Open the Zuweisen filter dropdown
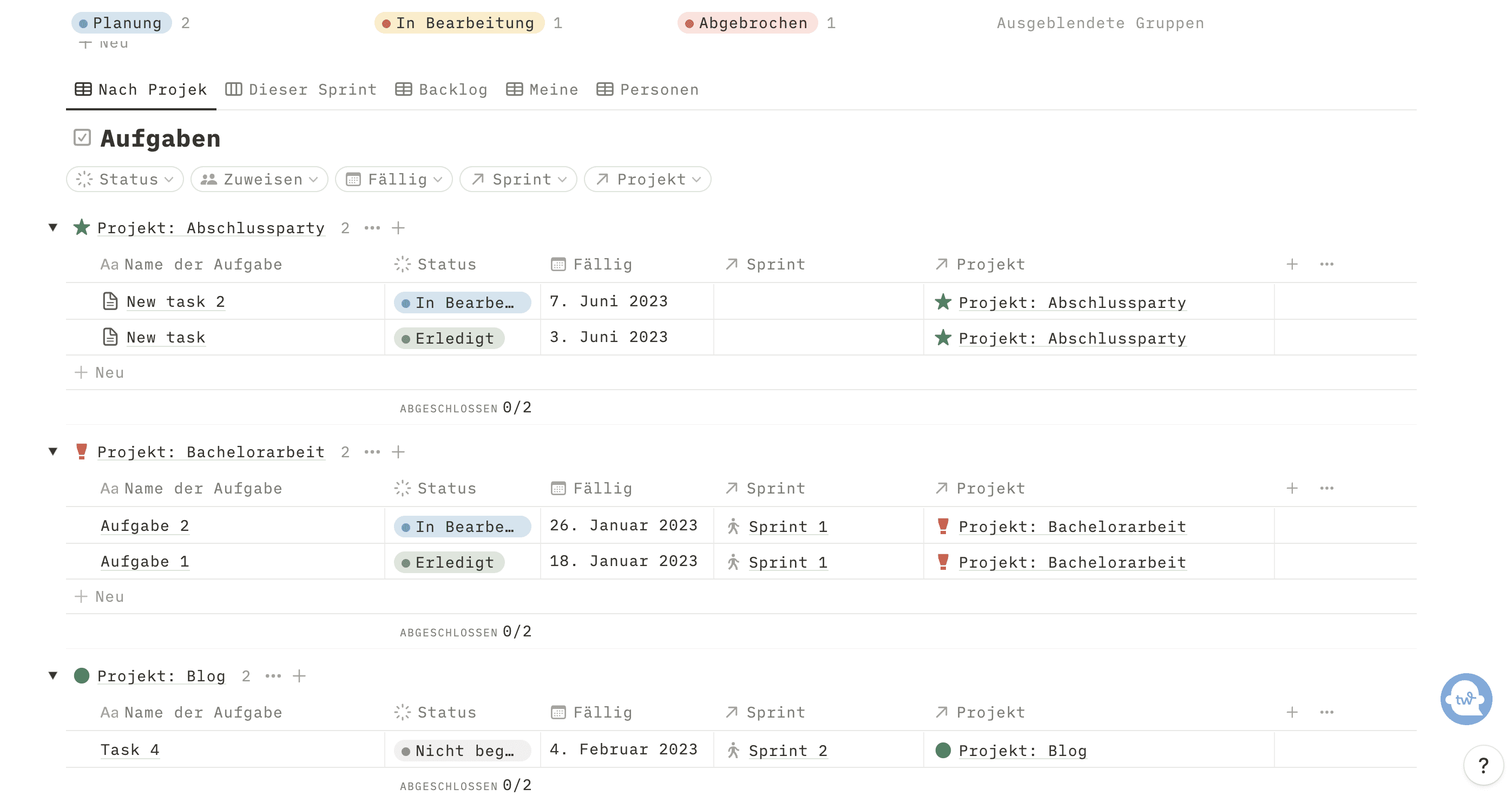This screenshot has width=1512, height=802. pyautogui.click(x=259, y=179)
